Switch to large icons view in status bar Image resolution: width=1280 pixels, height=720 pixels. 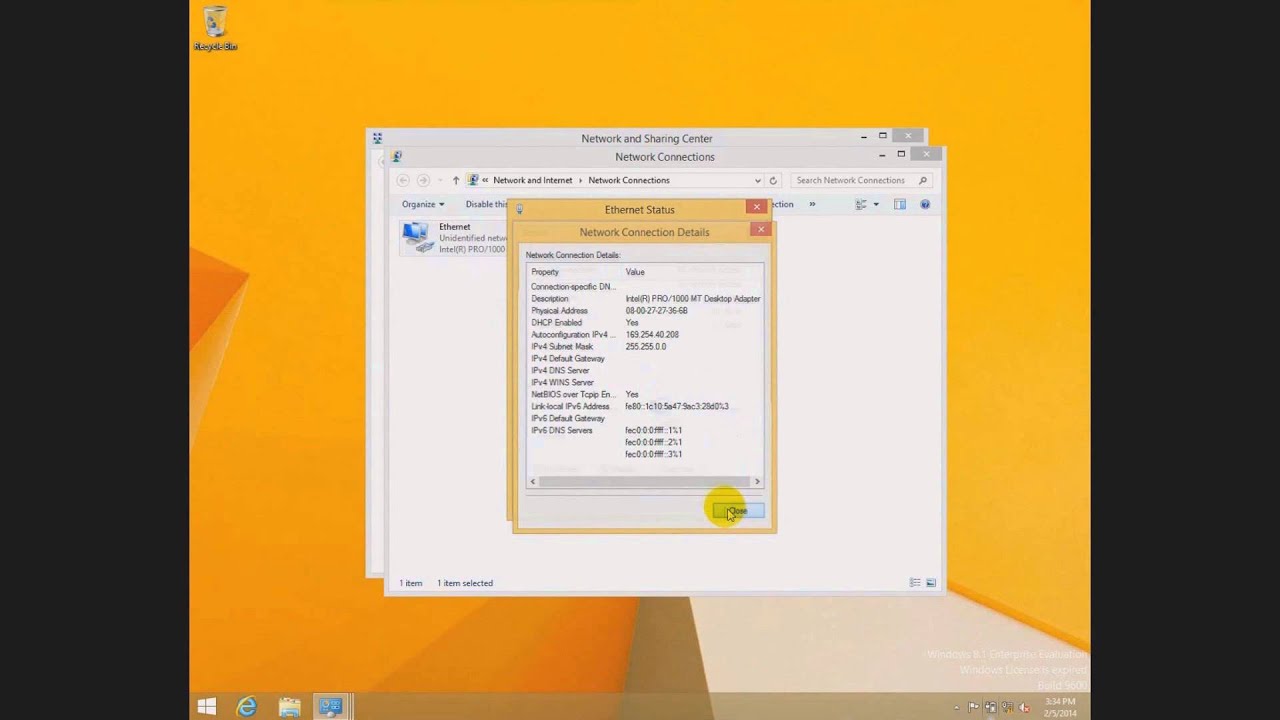pyautogui.click(x=931, y=583)
